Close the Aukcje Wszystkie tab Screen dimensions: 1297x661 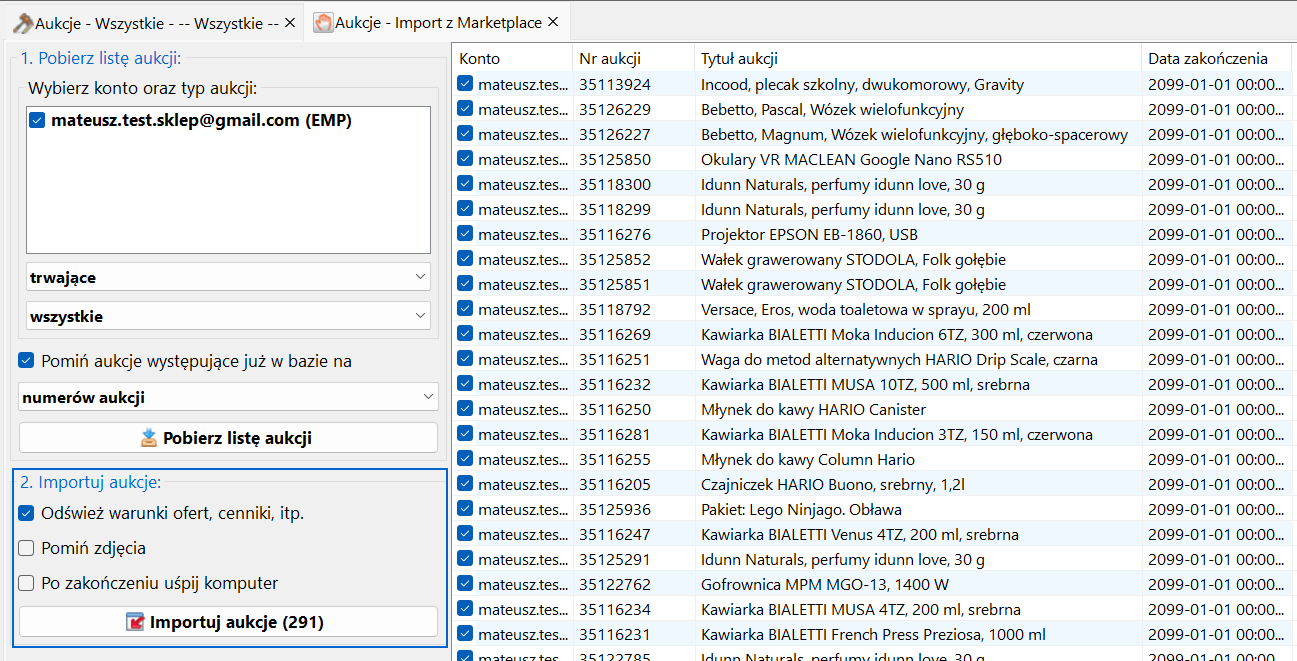290,22
